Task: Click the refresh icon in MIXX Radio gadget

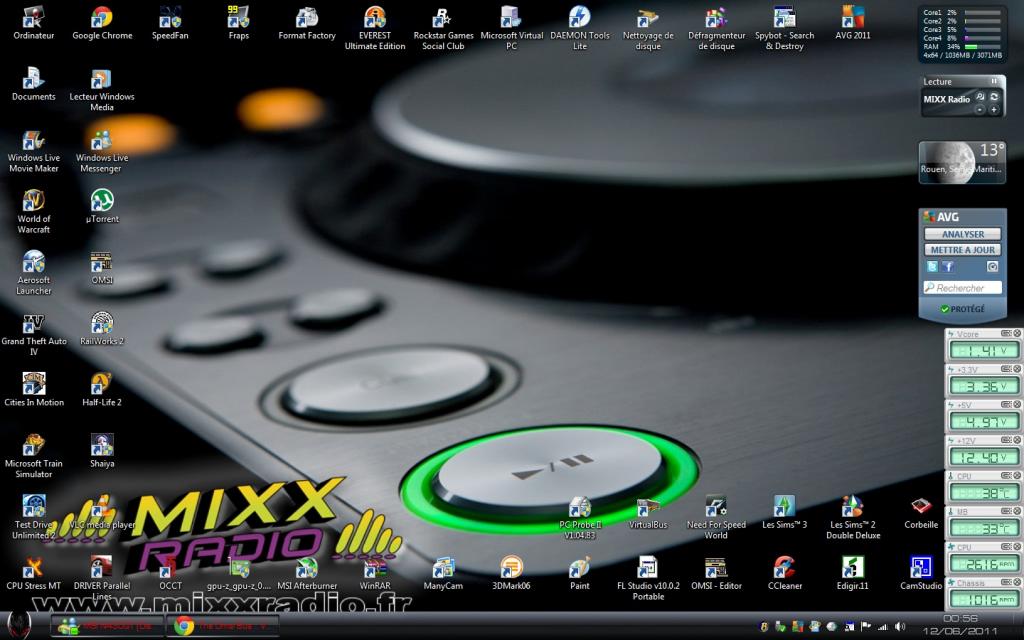Action: [994, 97]
